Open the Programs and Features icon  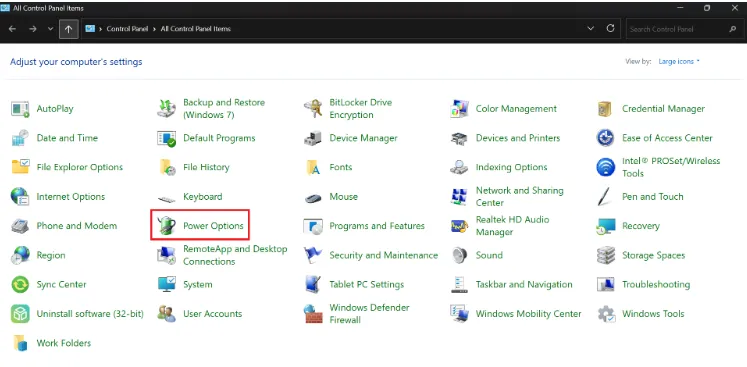313,226
